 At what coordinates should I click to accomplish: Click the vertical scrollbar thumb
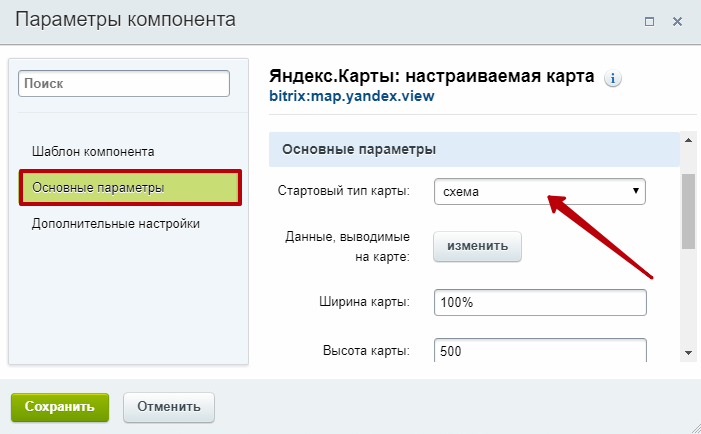click(x=688, y=211)
